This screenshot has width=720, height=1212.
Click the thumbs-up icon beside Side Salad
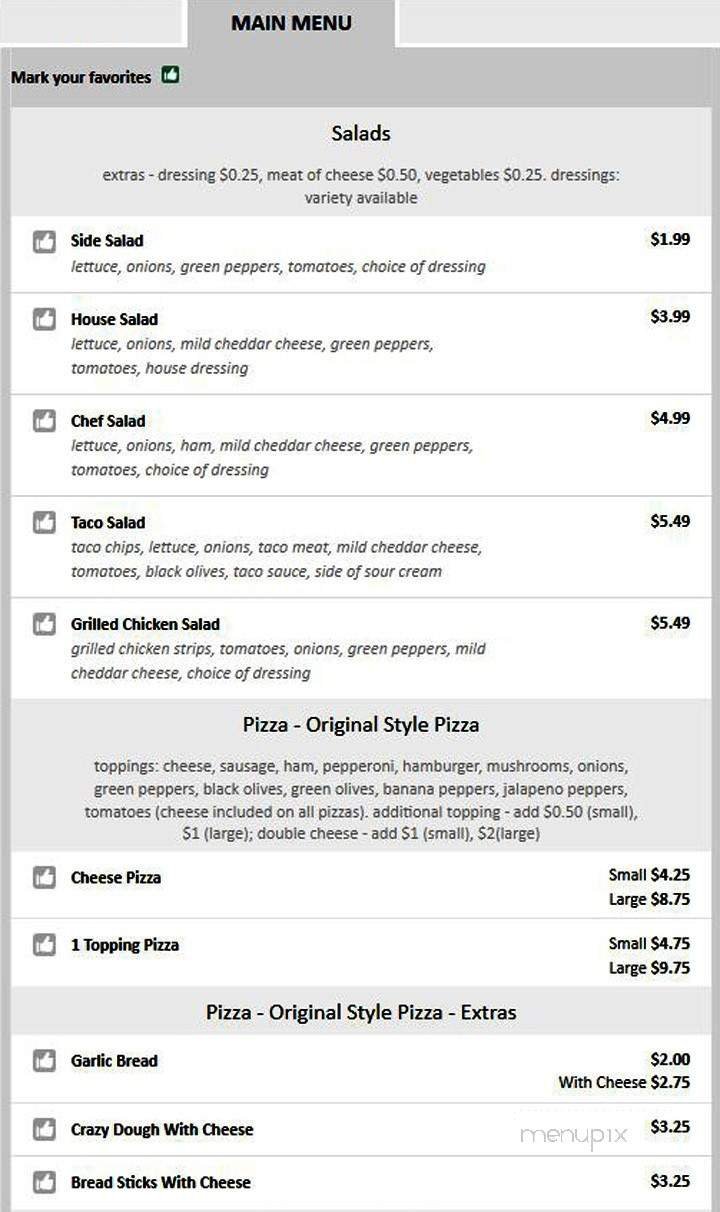pyautogui.click(x=43, y=240)
